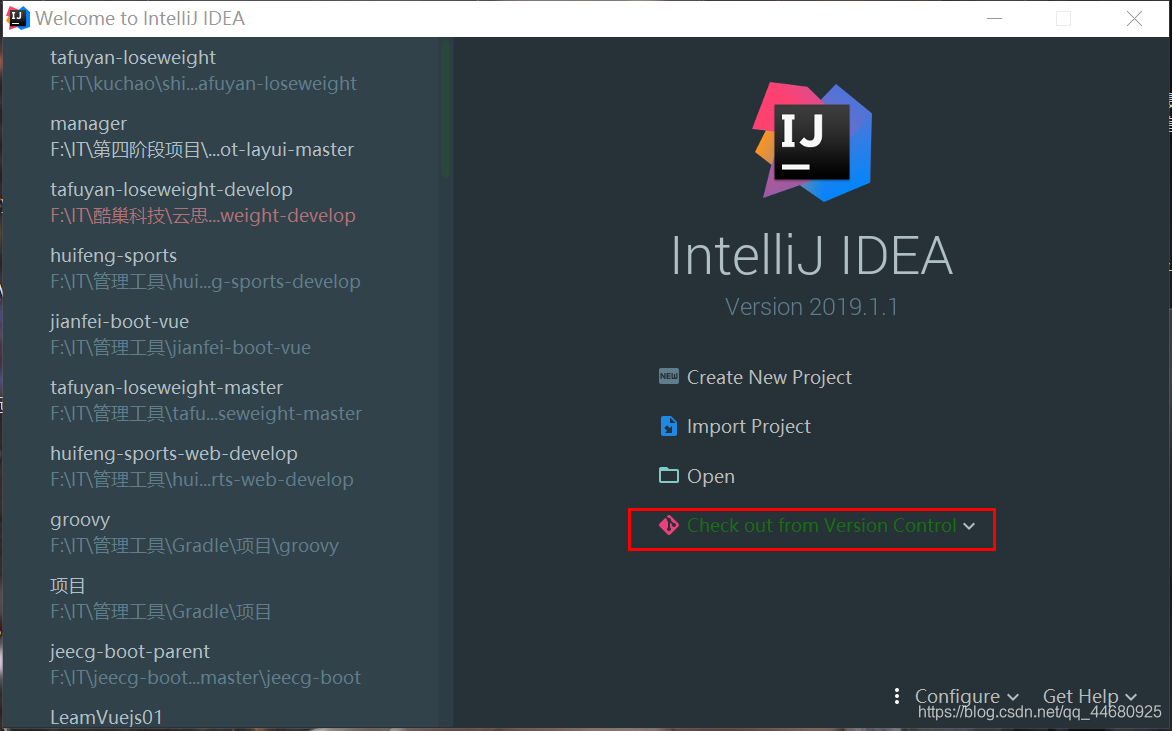Screen dimensions: 1172x731
Task: Click path F:\IT\管理工具\jianfei-boot-vue
Action: [180, 348]
